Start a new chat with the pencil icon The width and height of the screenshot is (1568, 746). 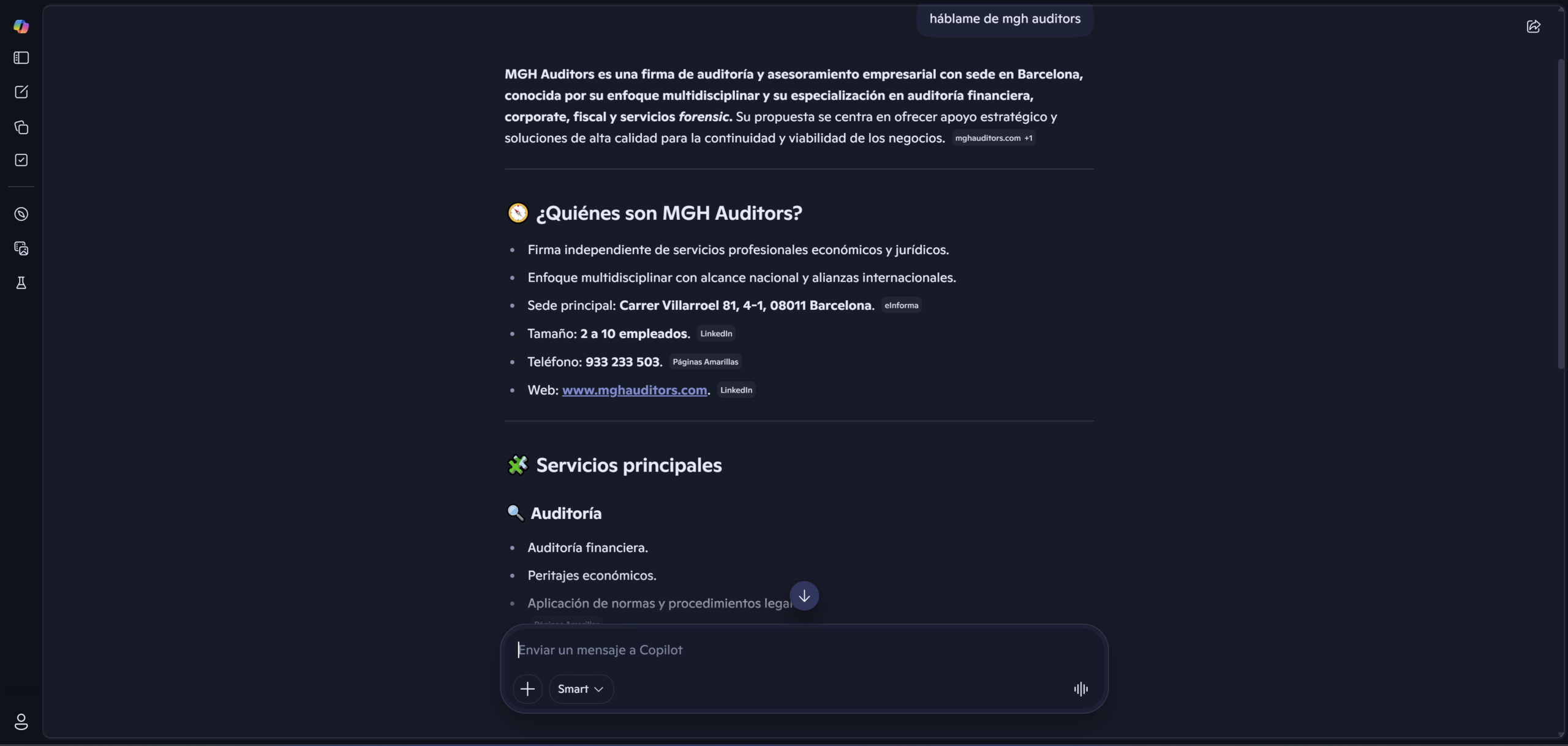[21, 91]
